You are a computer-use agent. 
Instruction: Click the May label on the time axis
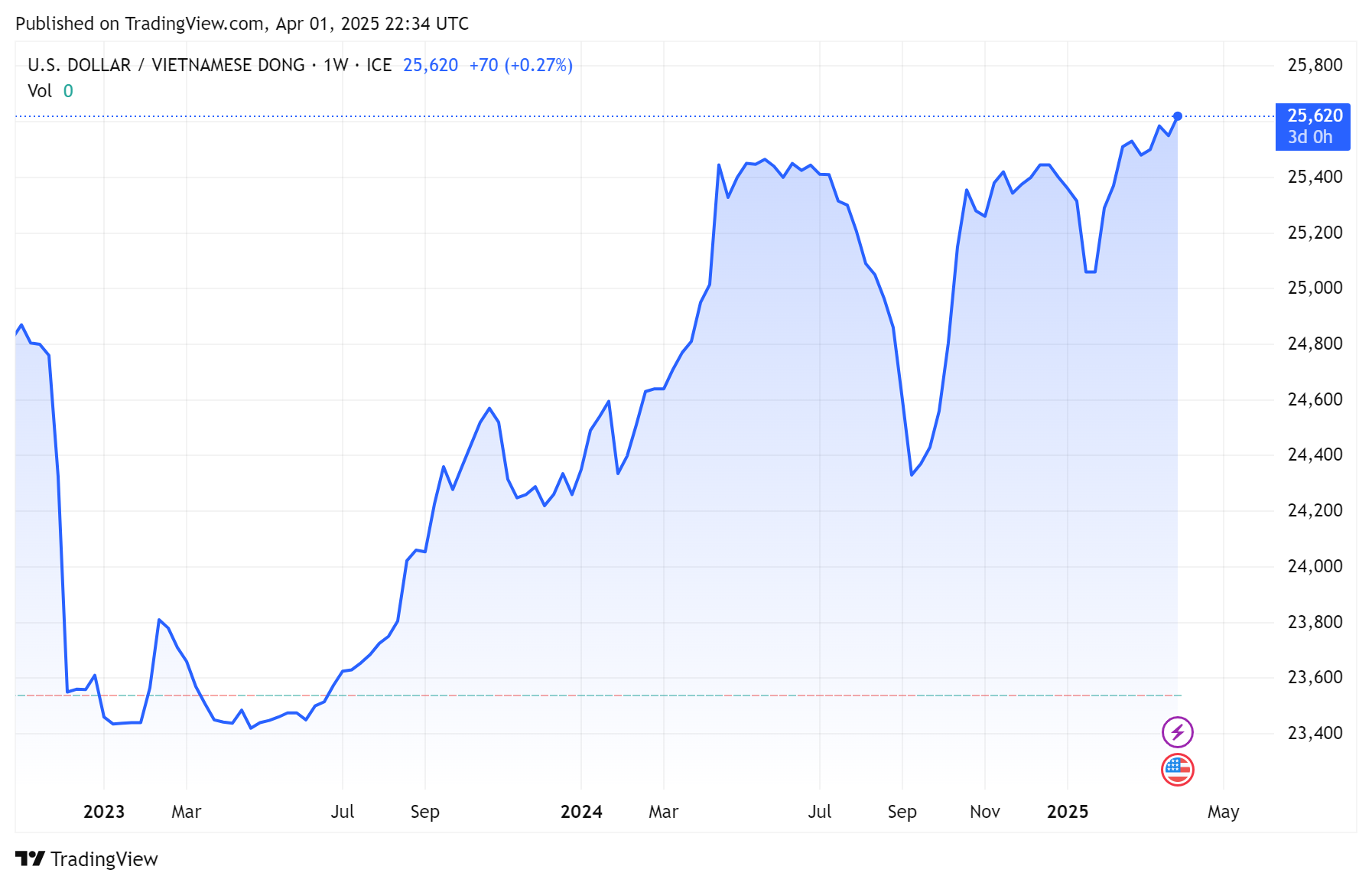(1224, 812)
